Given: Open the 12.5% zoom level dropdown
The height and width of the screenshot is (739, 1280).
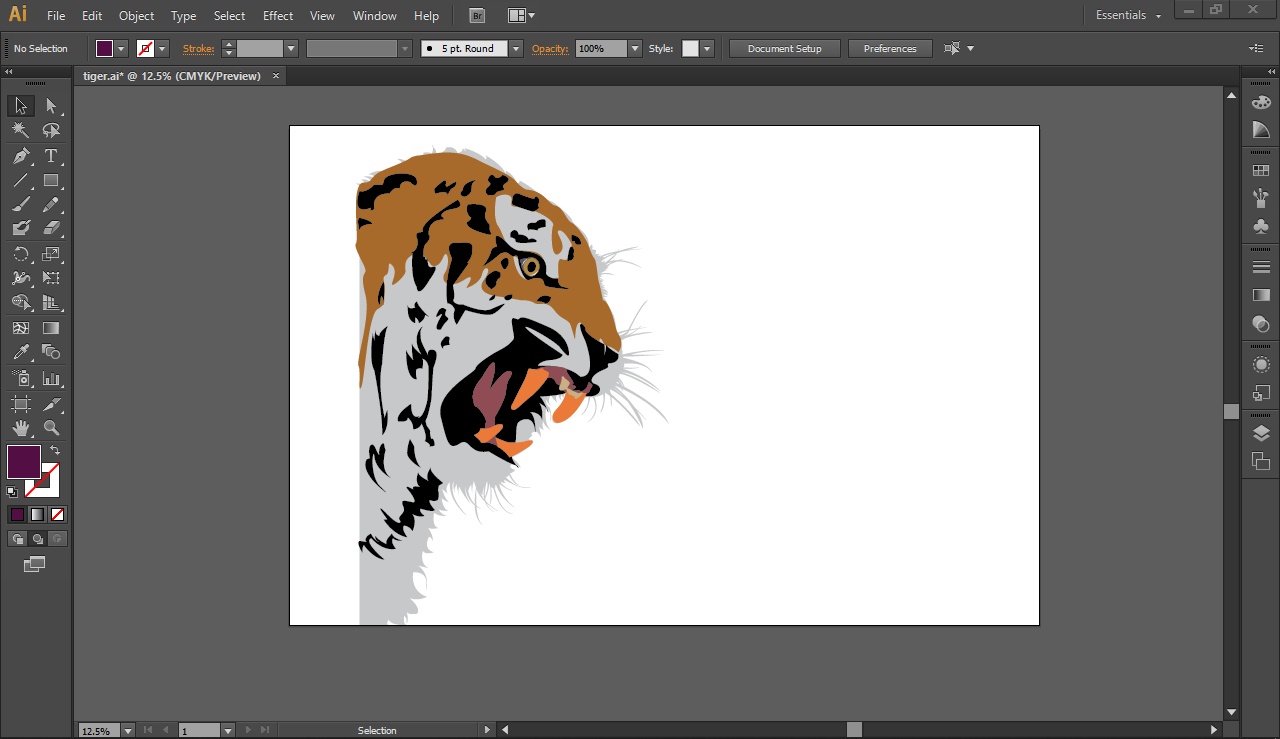Looking at the screenshot, I should click(127, 731).
